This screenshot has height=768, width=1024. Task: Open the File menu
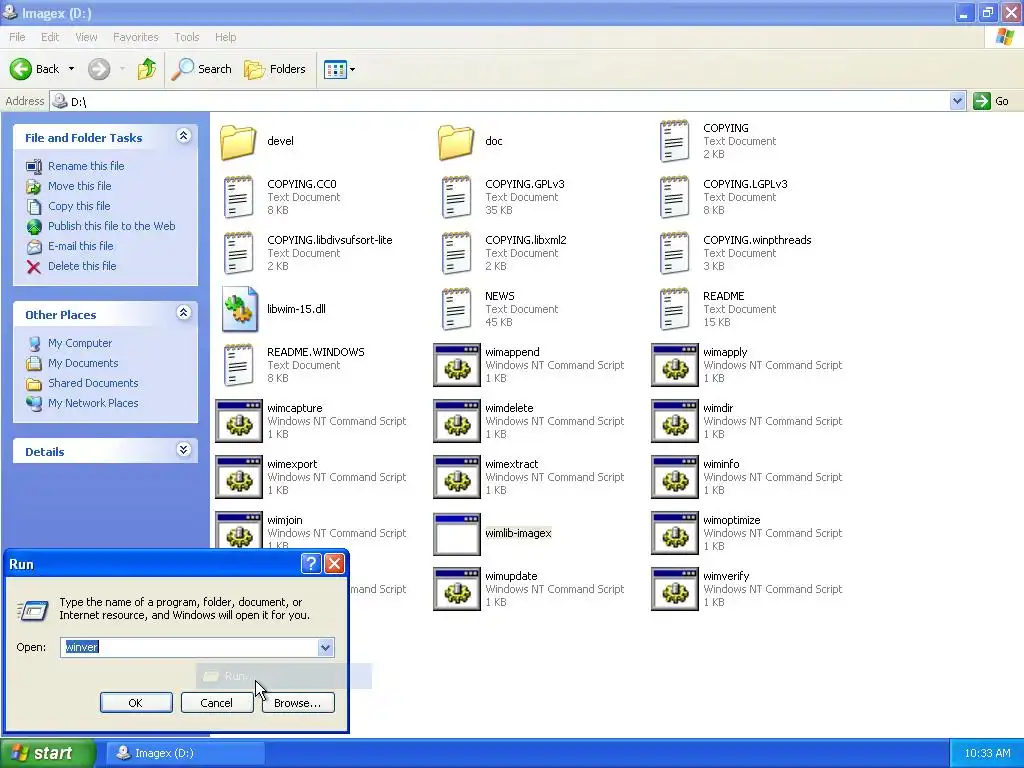coord(17,37)
